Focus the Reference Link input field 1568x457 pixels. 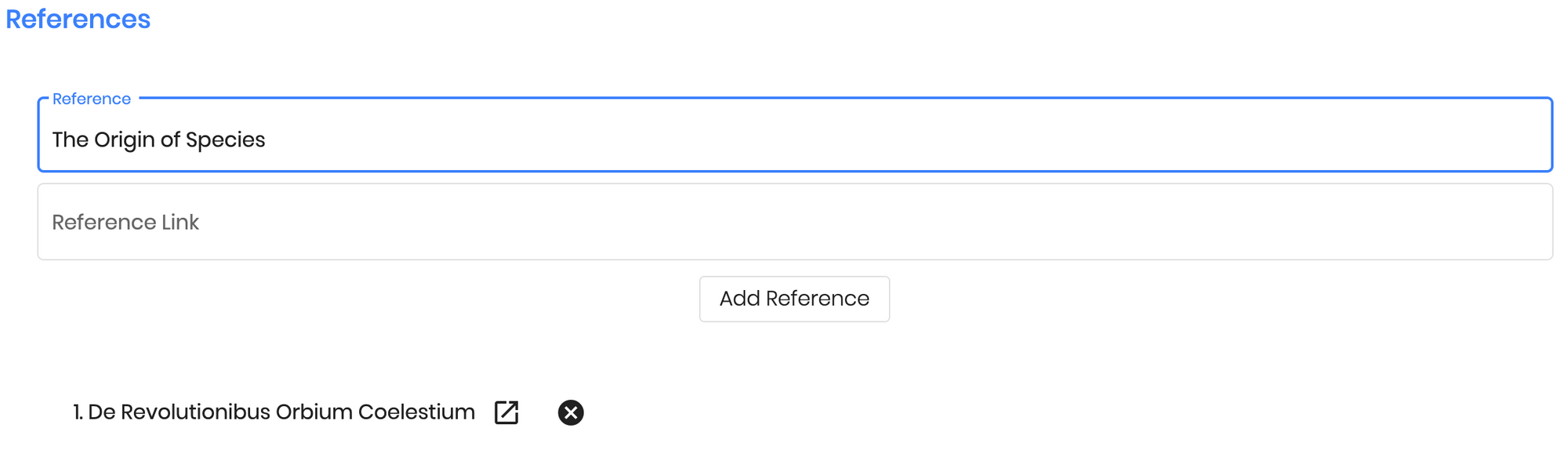pyautogui.click(x=795, y=222)
